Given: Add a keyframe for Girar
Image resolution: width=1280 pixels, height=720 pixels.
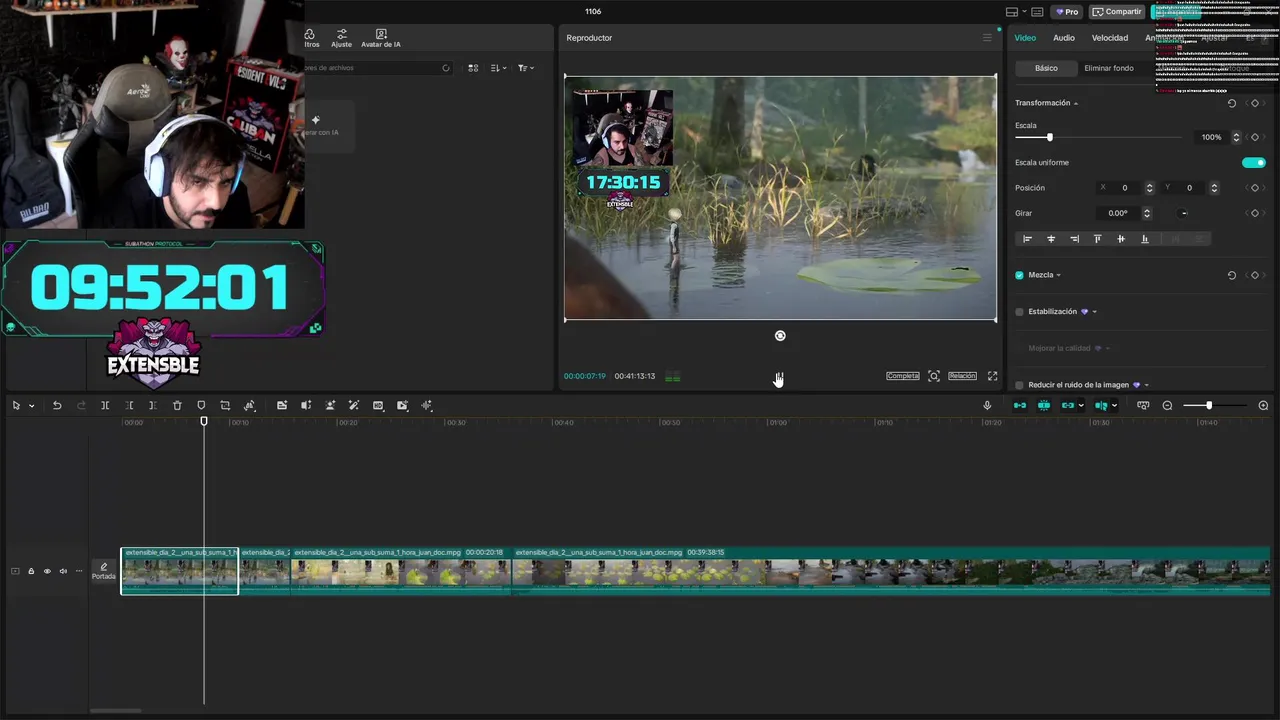Looking at the screenshot, I should point(1255,213).
